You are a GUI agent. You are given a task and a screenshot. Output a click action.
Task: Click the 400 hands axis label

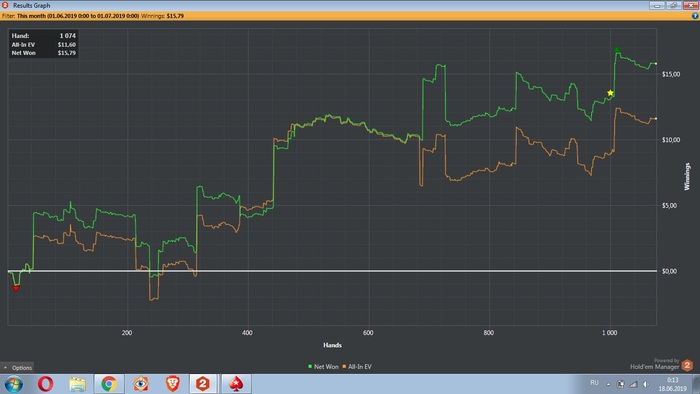(x=247, y=332)
